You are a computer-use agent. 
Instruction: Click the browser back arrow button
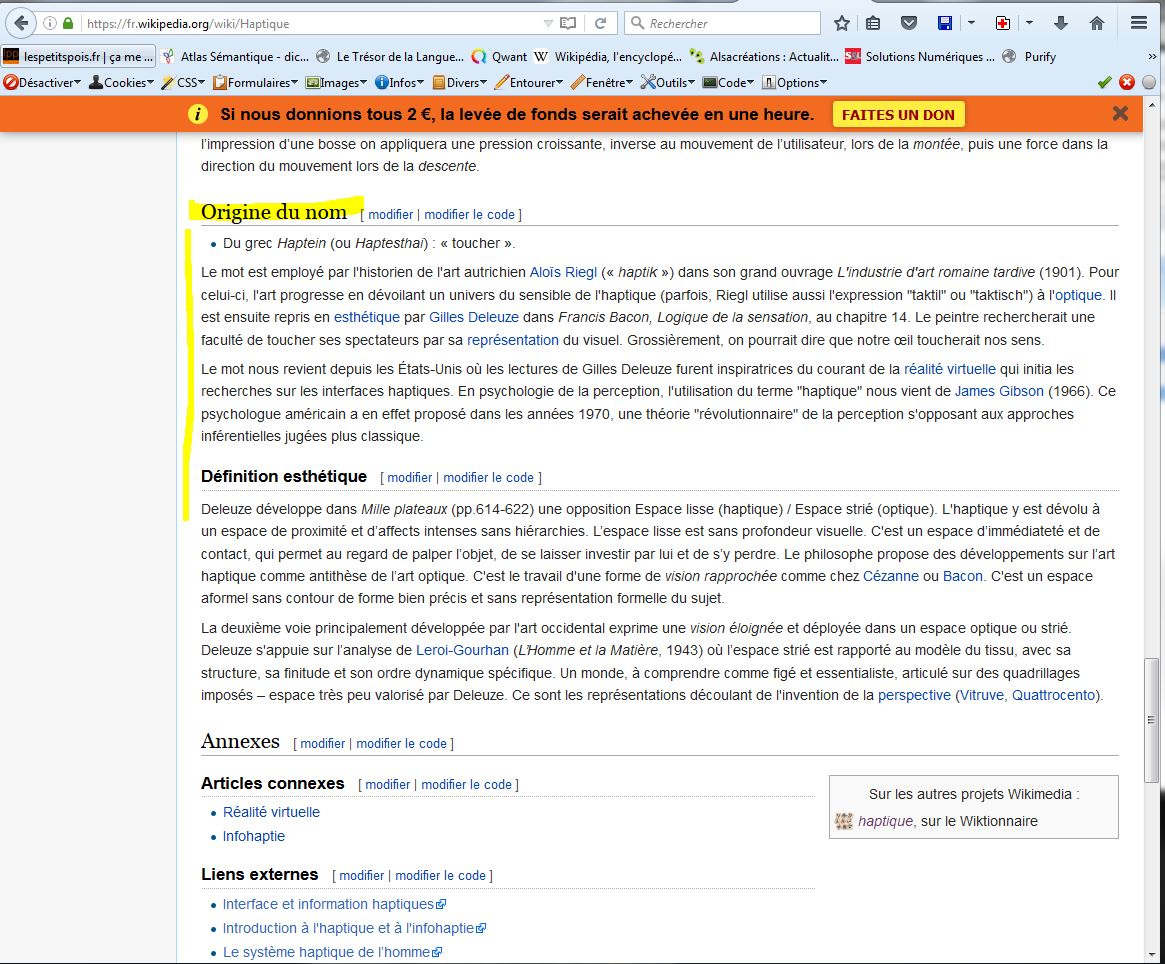coord(22,23)
